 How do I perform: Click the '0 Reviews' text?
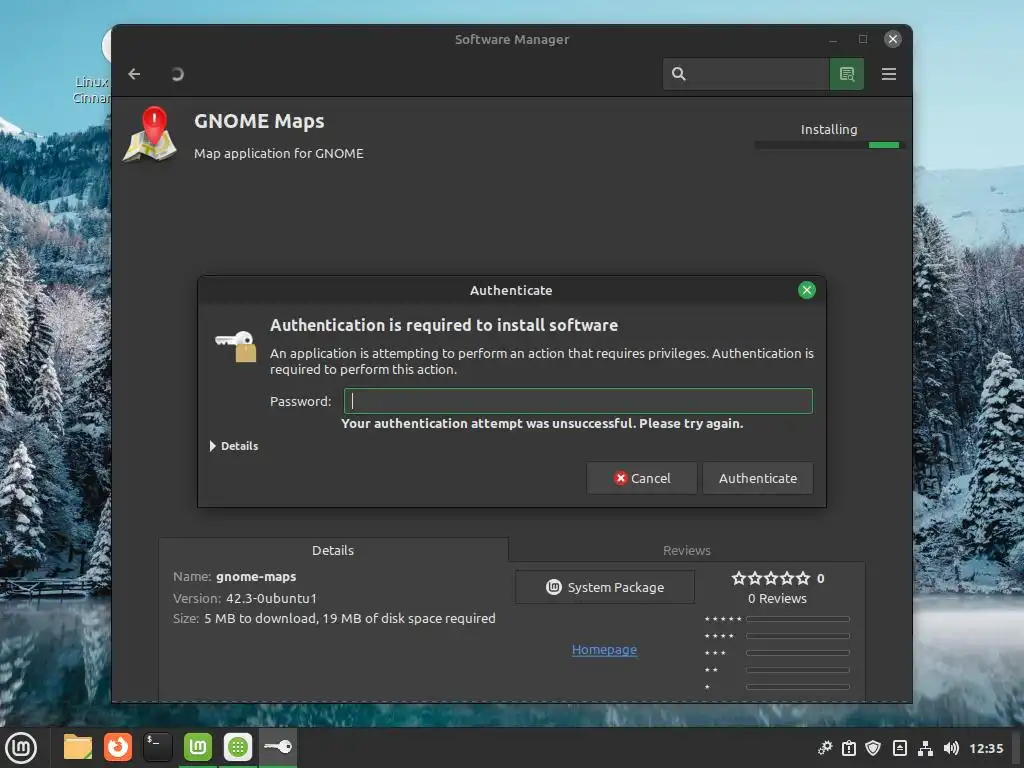tap(777, 598)
